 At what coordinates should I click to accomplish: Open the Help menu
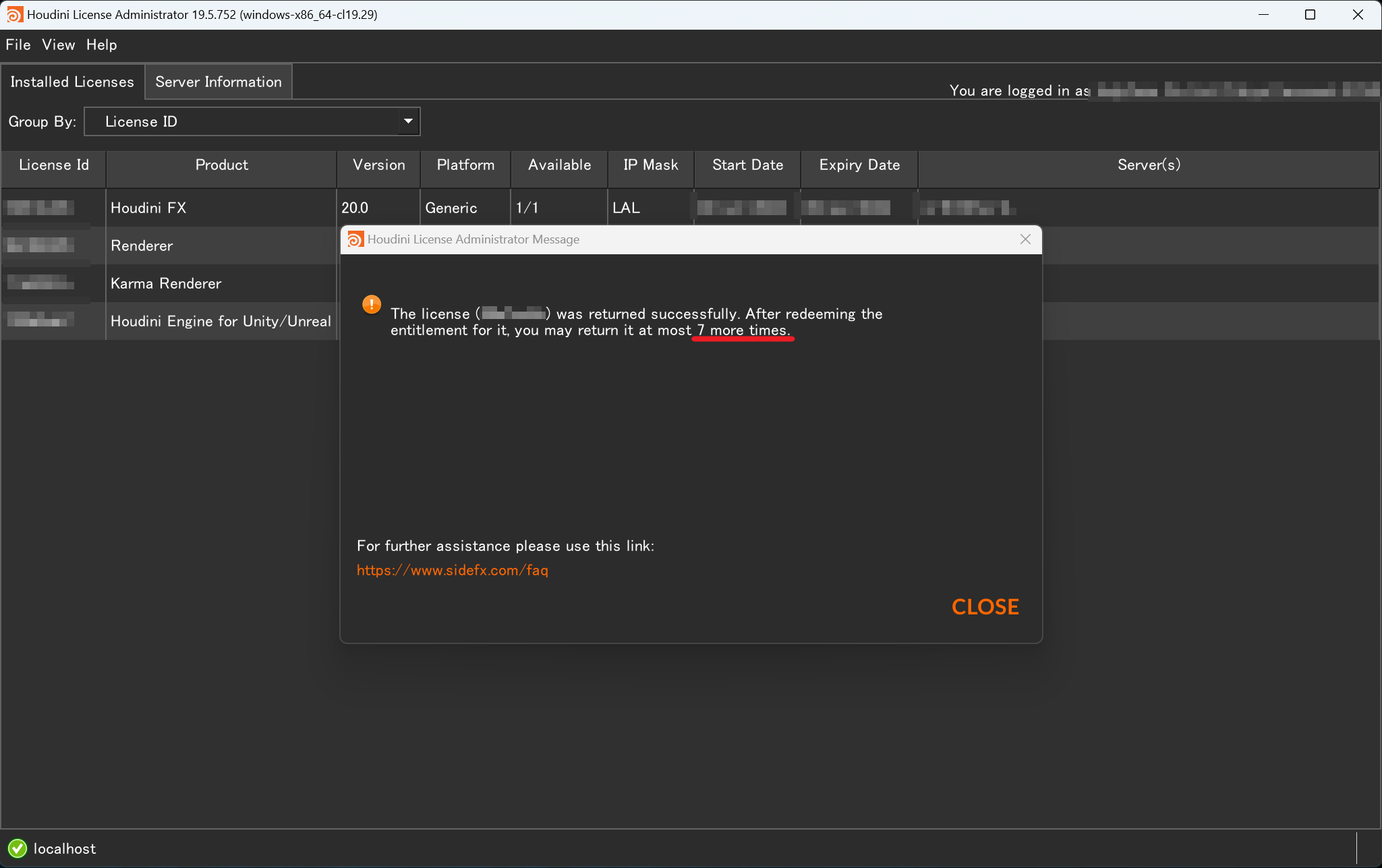click(x=101, y=45)
